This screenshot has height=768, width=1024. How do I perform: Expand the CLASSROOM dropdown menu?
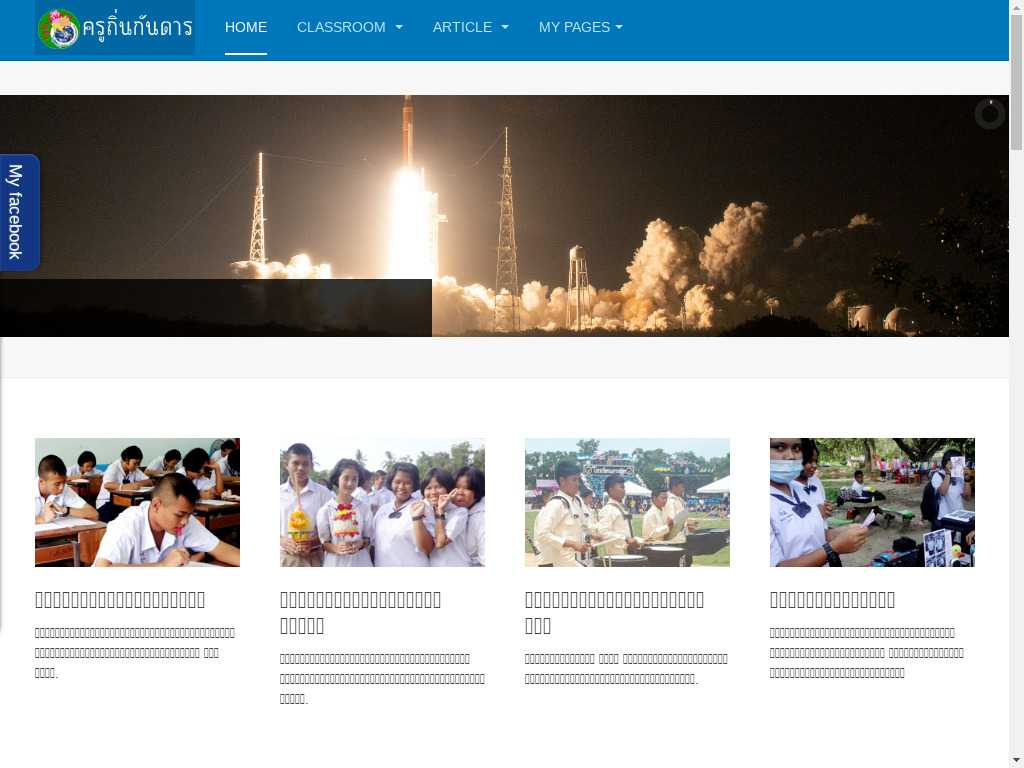[349, 27]
